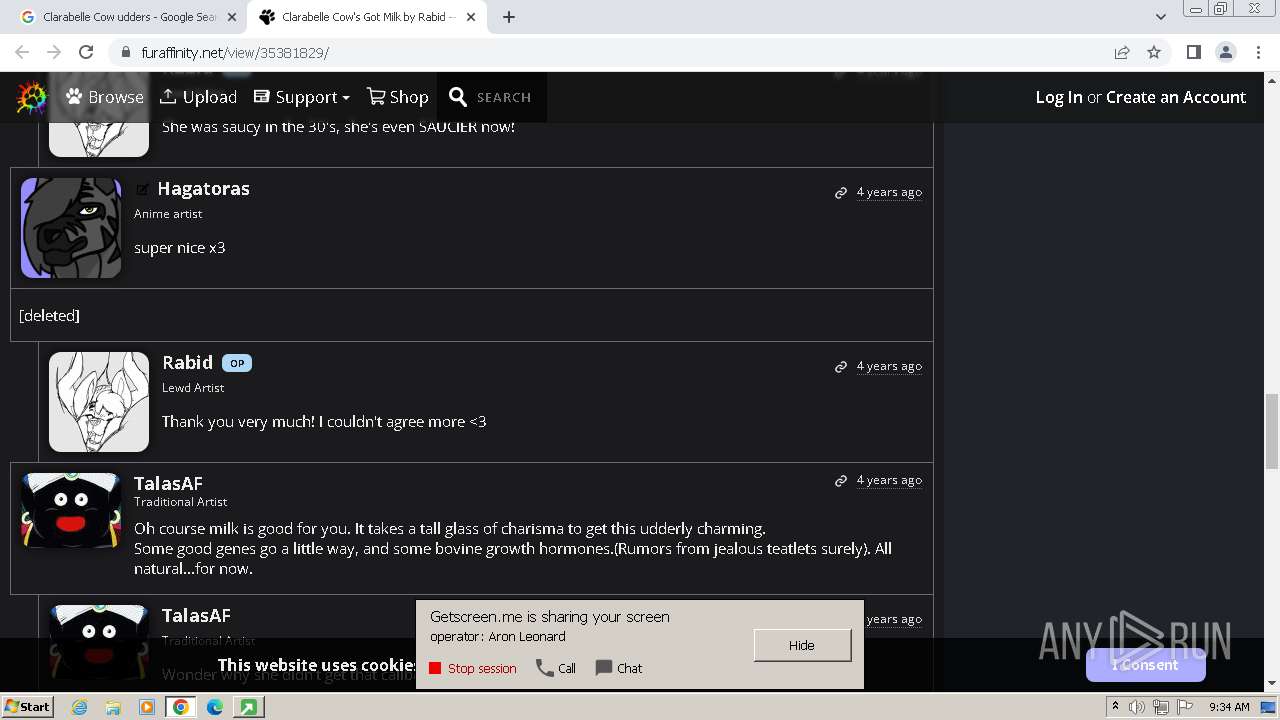1280x720 pixels.
Task: Click permalink icon on TalasAF milk comment
Action: (x=841, y=481)
